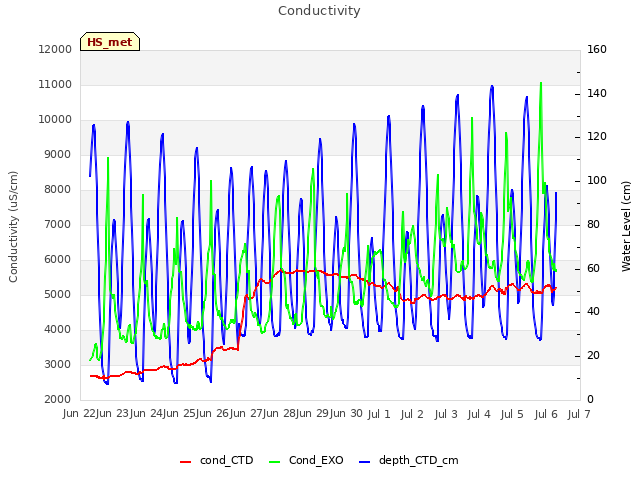640x480 pixels.
Task: Click the Conductivity (uS/cm) axis label
Action: 13,227
